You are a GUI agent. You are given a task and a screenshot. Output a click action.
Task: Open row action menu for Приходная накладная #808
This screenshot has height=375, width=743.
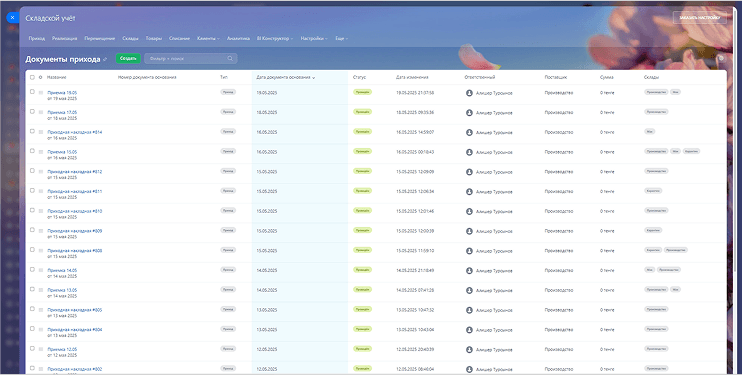[41, 250]
